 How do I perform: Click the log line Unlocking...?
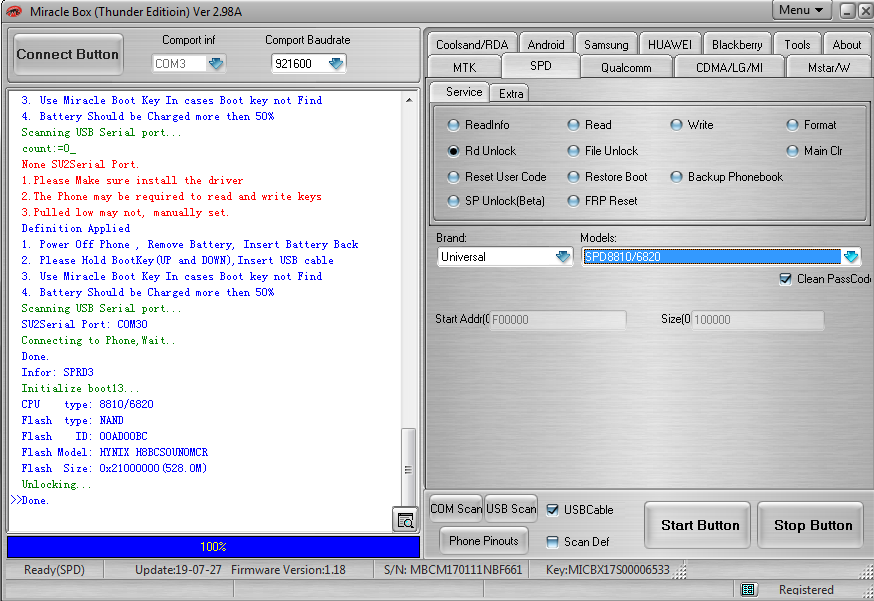[56, 484]
